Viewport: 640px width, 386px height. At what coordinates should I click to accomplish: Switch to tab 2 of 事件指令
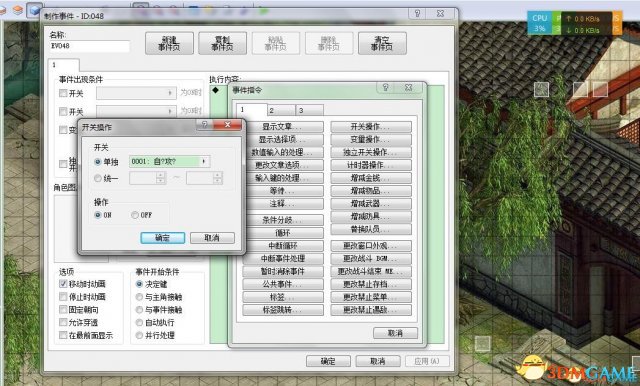(281, 110)
